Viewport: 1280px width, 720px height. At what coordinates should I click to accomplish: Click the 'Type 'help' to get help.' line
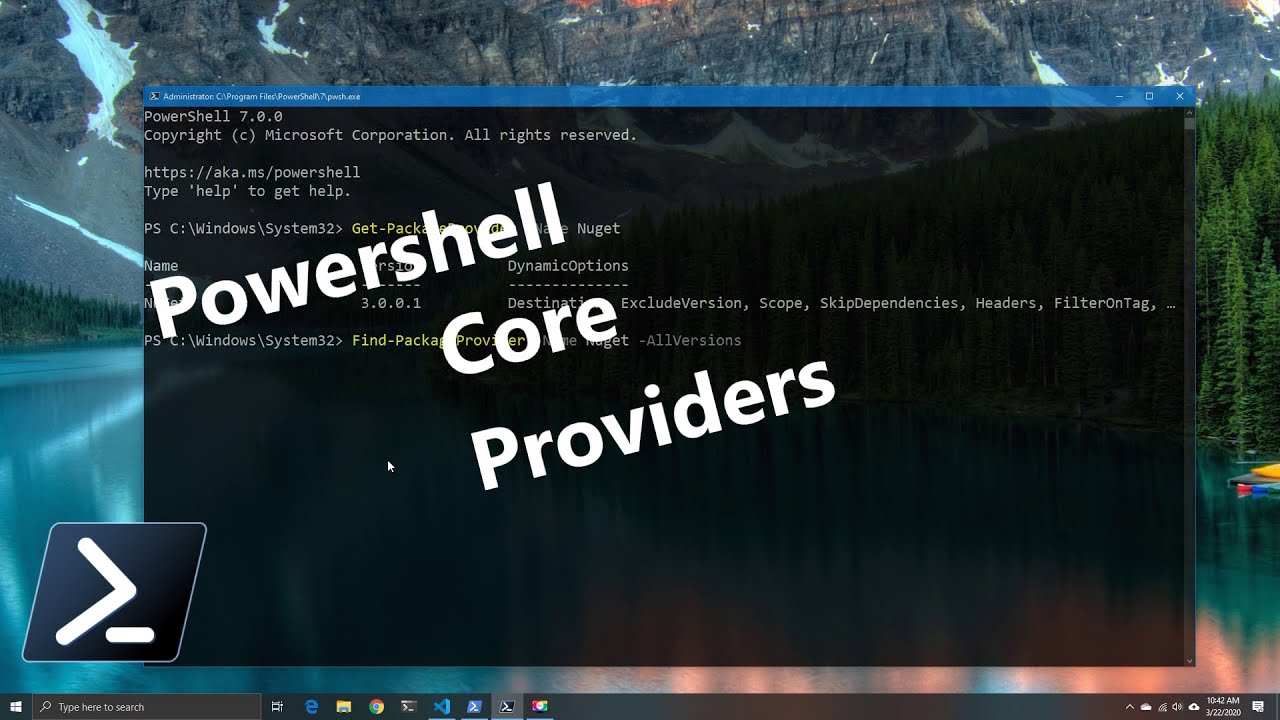(248, 191)
